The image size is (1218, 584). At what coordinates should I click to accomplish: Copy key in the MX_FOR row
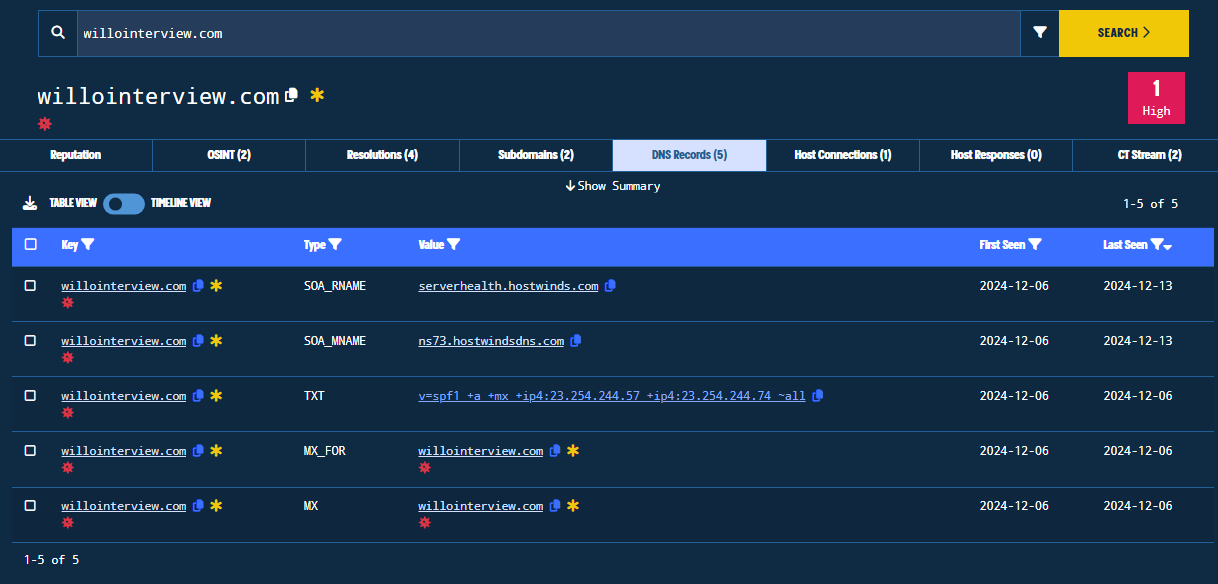tap(198, 451)
